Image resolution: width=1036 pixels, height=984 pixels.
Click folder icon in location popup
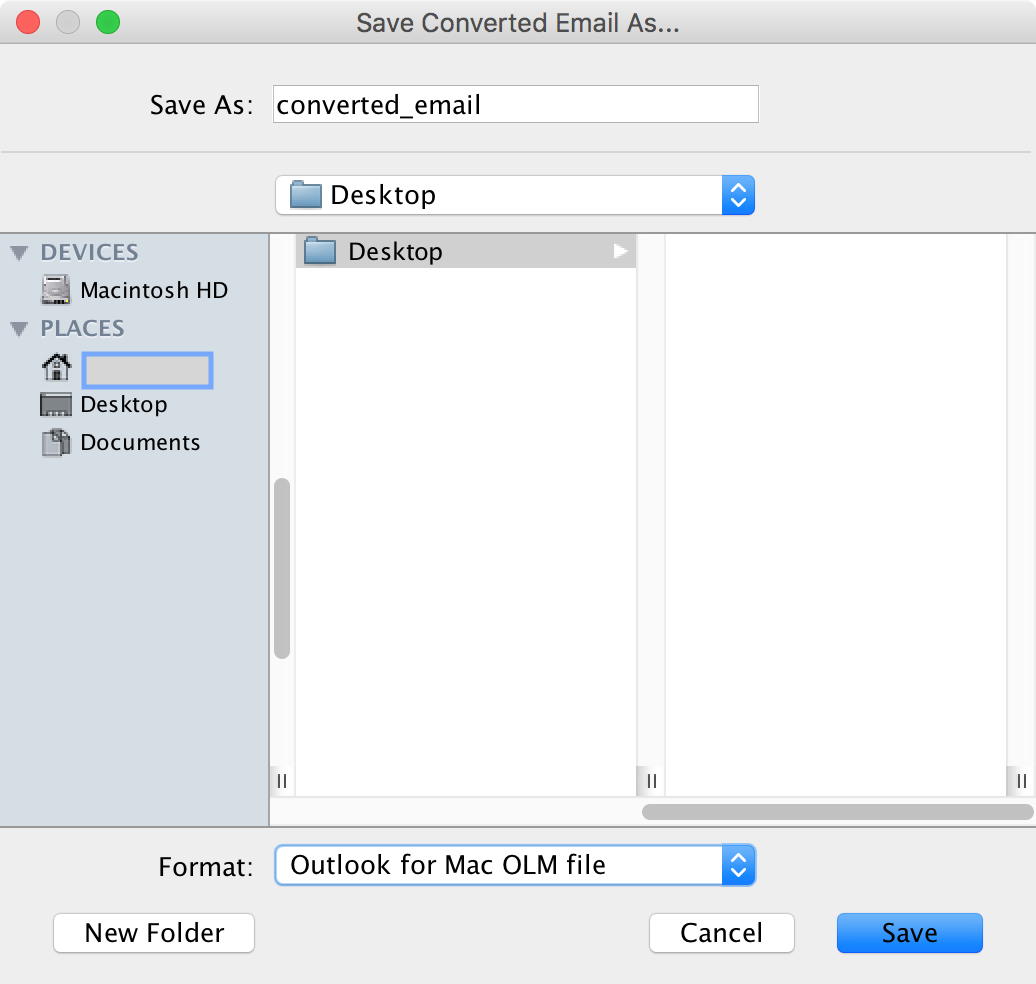305,195
